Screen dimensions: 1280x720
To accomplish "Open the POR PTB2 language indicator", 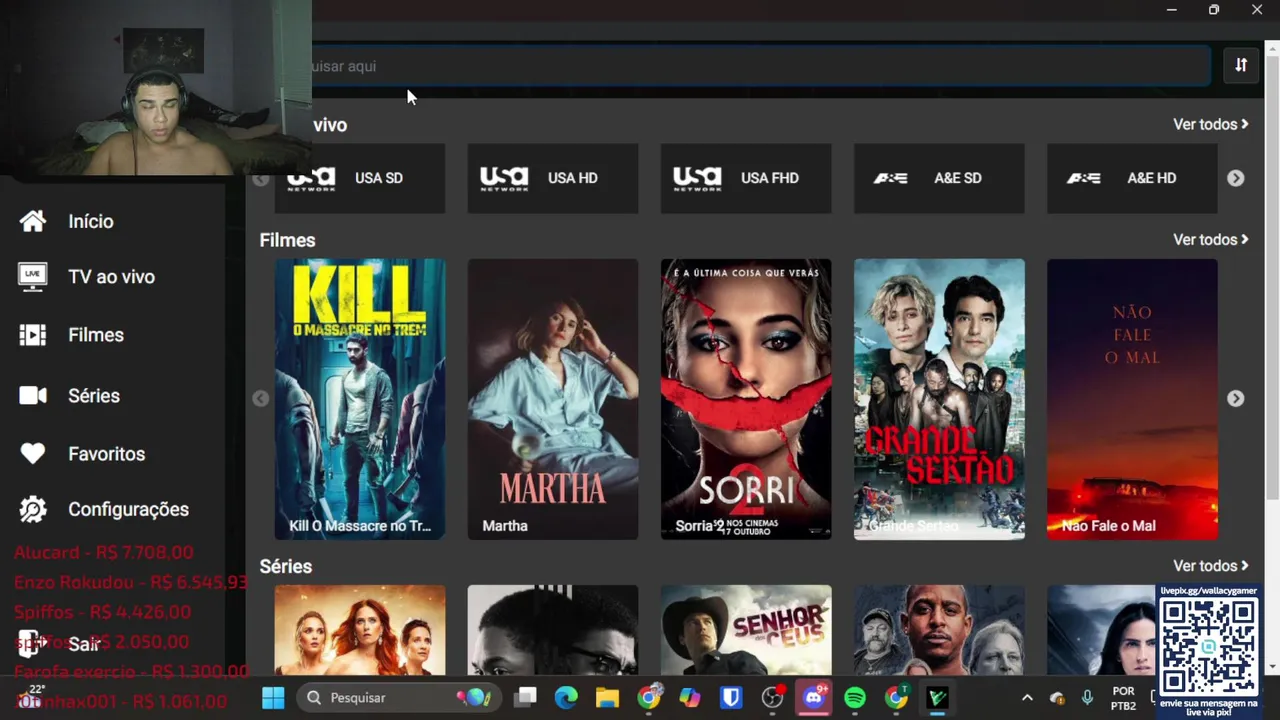I will (x=1123, y=698).
